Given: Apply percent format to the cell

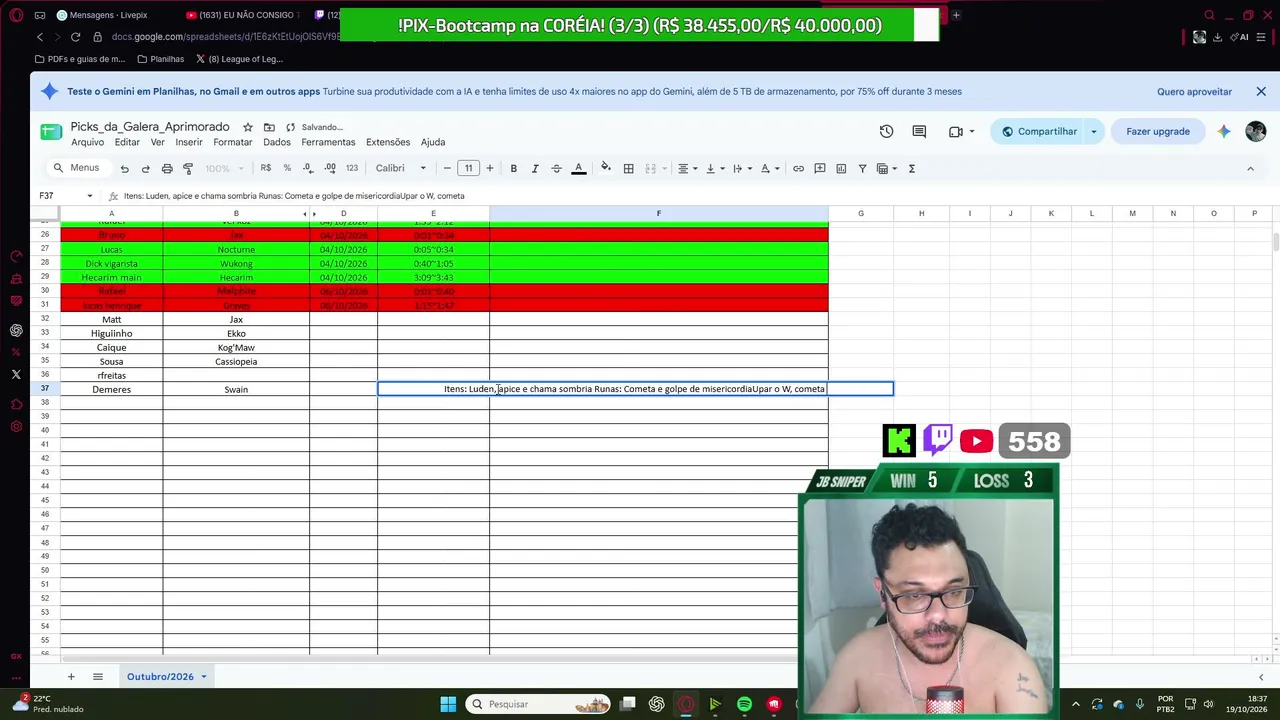Looking at the screenshot, I should click(x=287, y=168).
